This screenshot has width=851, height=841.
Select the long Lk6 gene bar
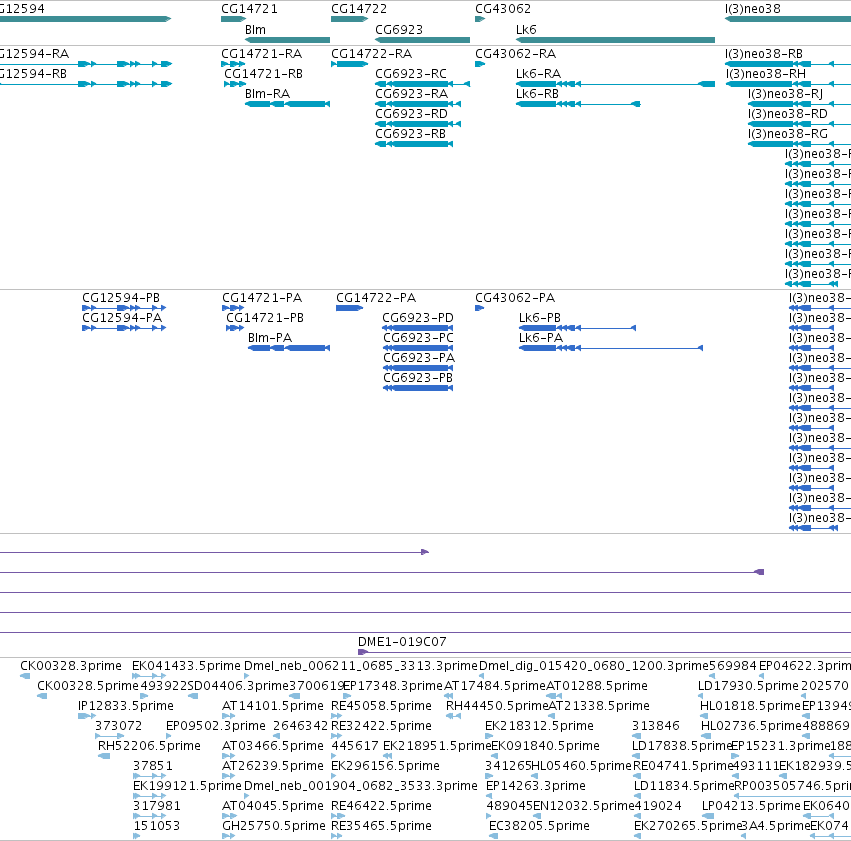(615, 40)
